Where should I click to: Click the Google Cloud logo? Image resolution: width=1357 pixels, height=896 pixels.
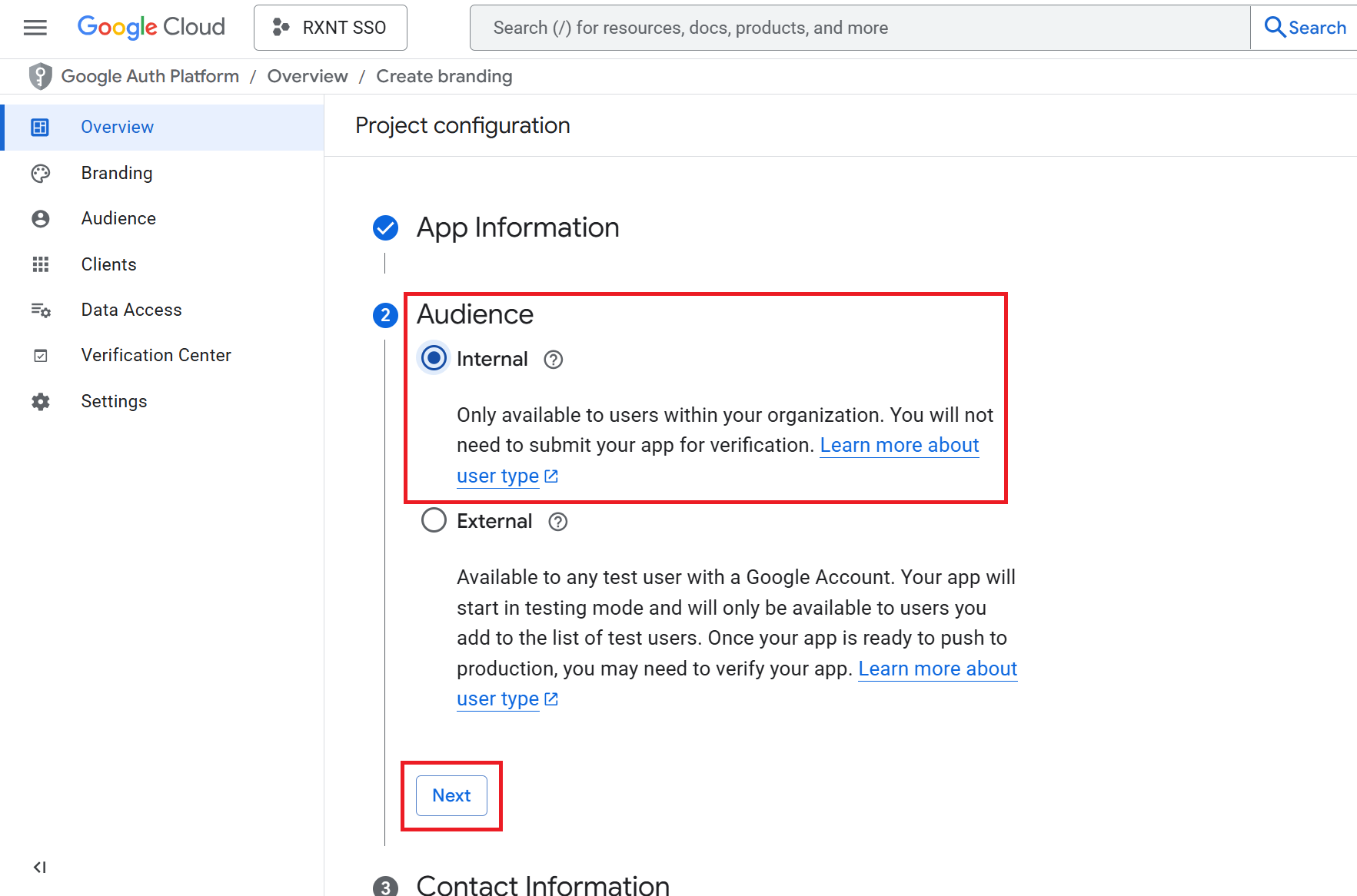click(x=151, y=28)
